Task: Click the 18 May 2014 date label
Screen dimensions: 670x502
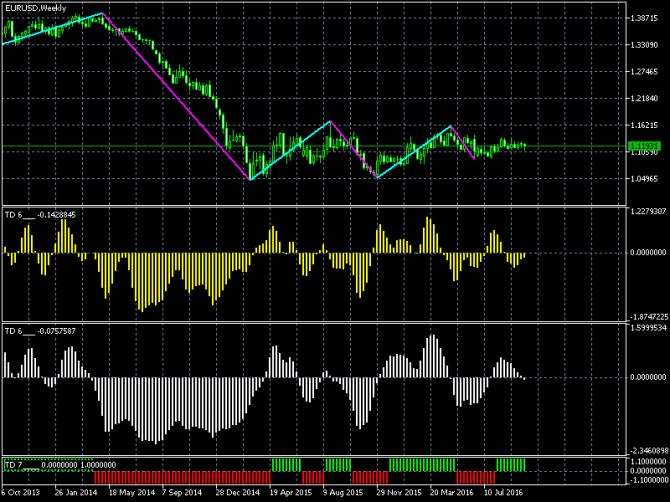Action: (x=132, y=493)
